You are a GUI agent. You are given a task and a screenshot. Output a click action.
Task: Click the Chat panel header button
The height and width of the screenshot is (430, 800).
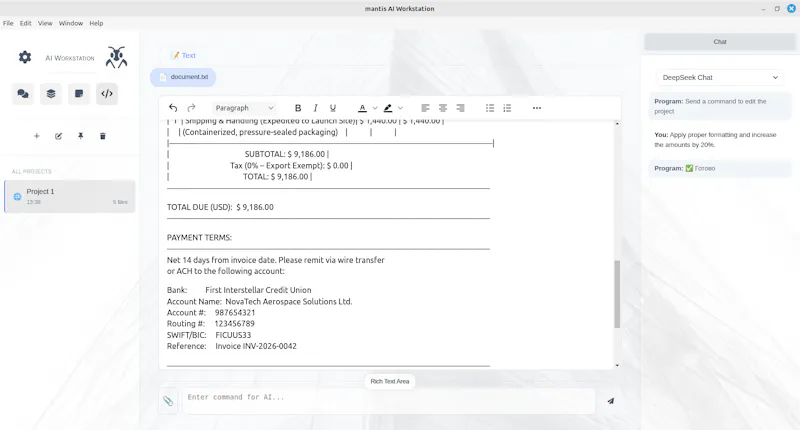(719, 42)
